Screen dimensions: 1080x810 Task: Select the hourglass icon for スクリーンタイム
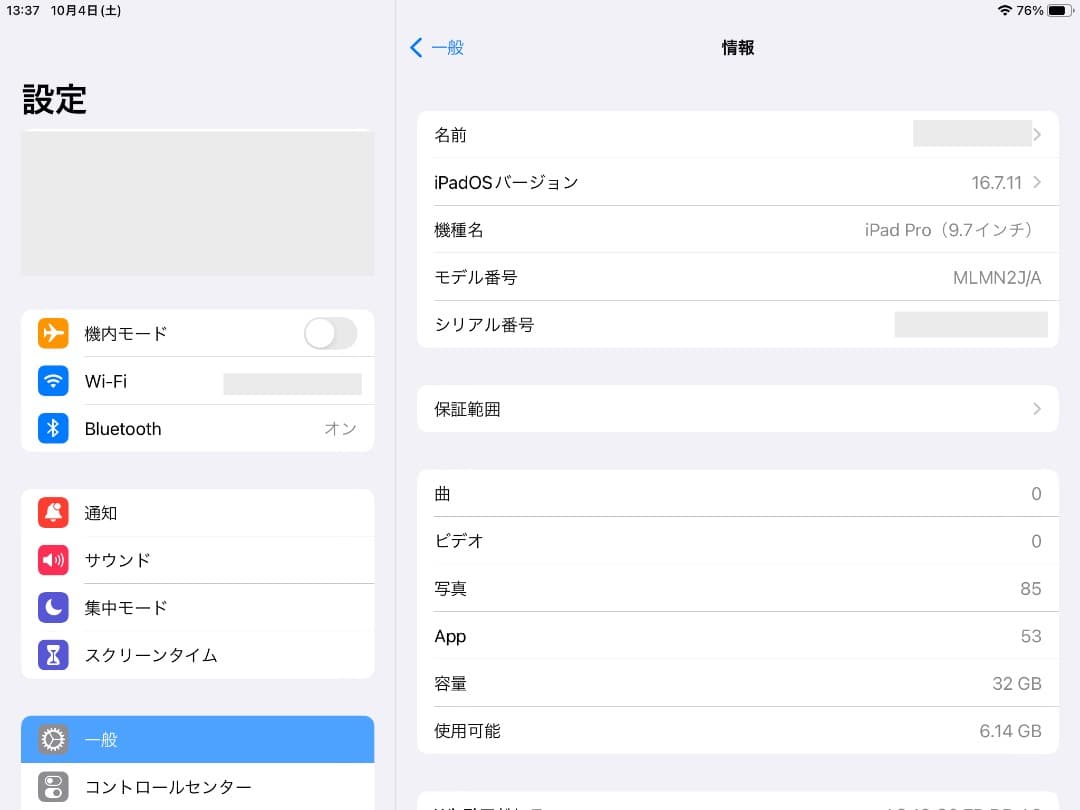pos(52,655)
